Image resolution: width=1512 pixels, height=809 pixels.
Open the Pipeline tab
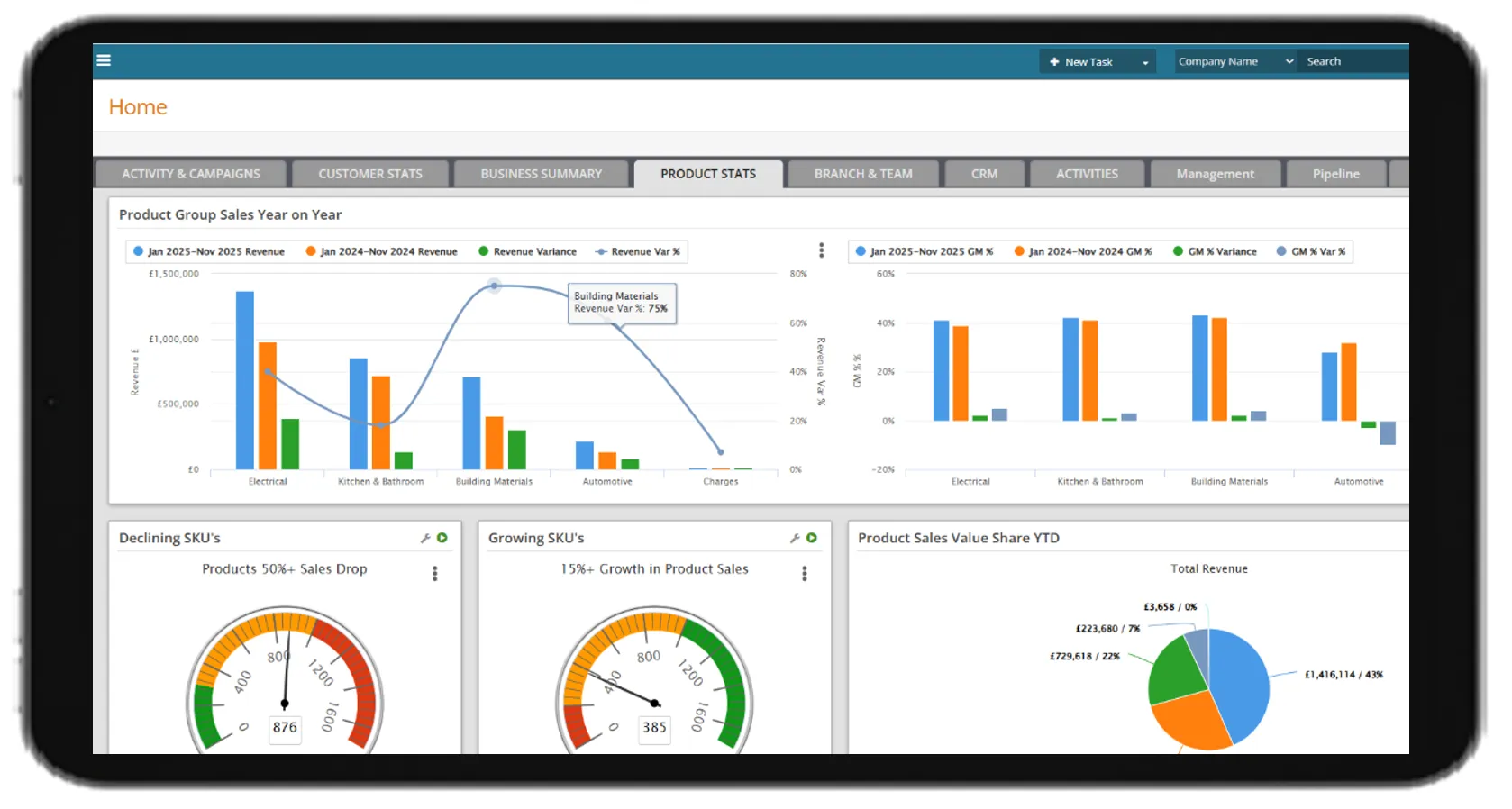[x=1335, y=174]
